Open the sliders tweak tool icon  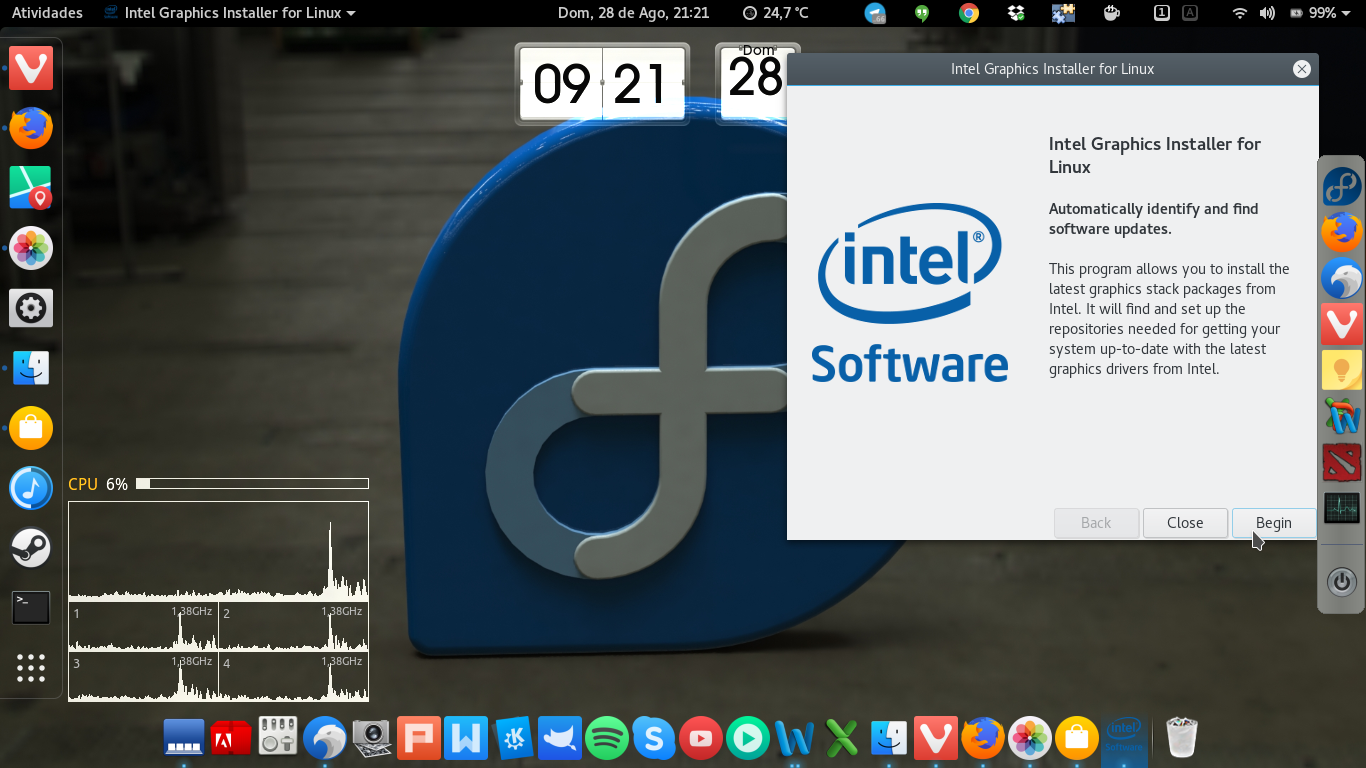click(278, 738)
